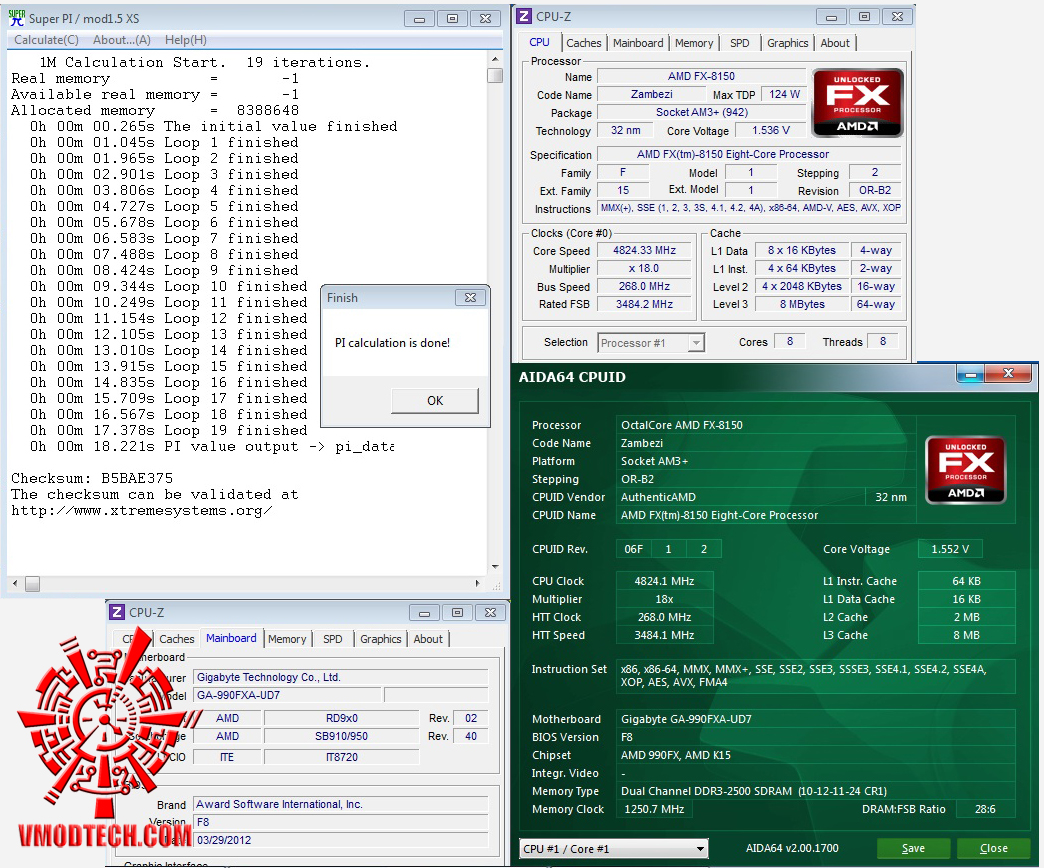Click the Checksum: B5BAE375 line
Image resolution: width=1044 pixels, height=868 pixels.
coord(92,478)
